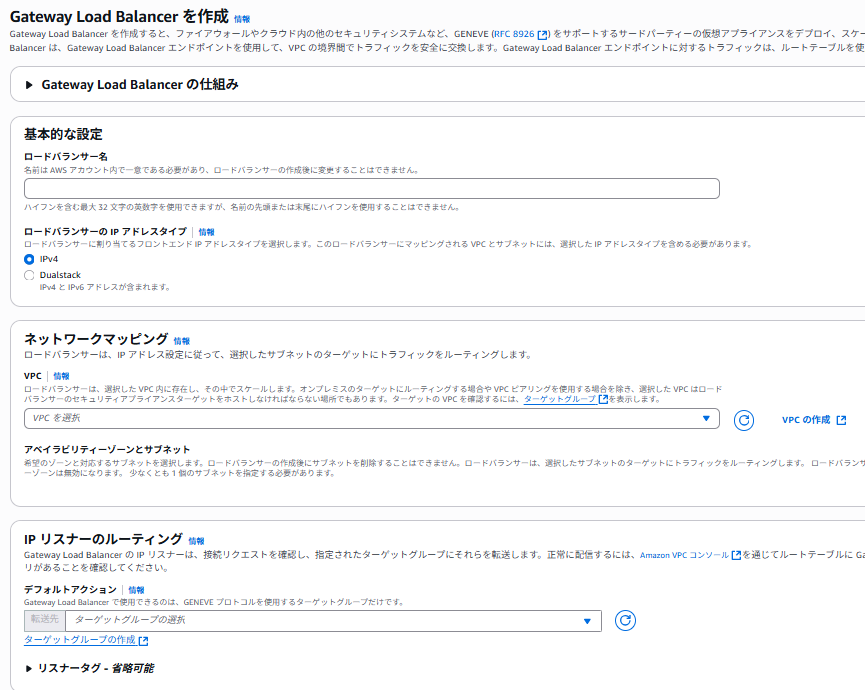Click 情報 link beside the VPC label
This screenshot has height=690, width=865.
(x=61, y=376)
